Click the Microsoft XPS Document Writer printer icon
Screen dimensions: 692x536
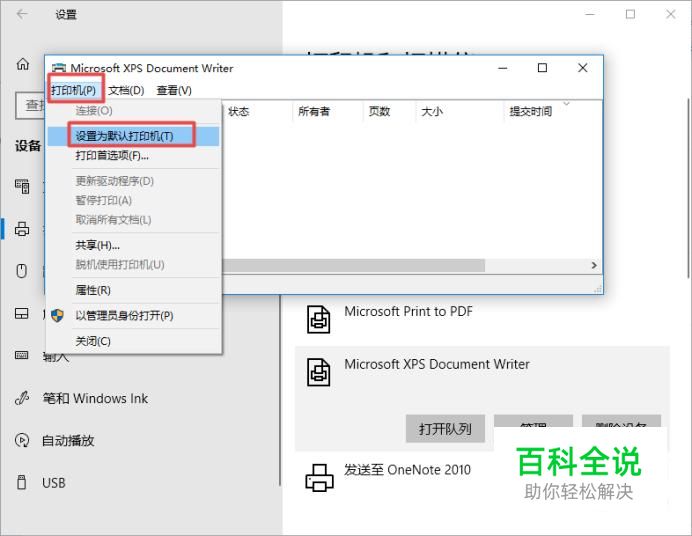318,372
